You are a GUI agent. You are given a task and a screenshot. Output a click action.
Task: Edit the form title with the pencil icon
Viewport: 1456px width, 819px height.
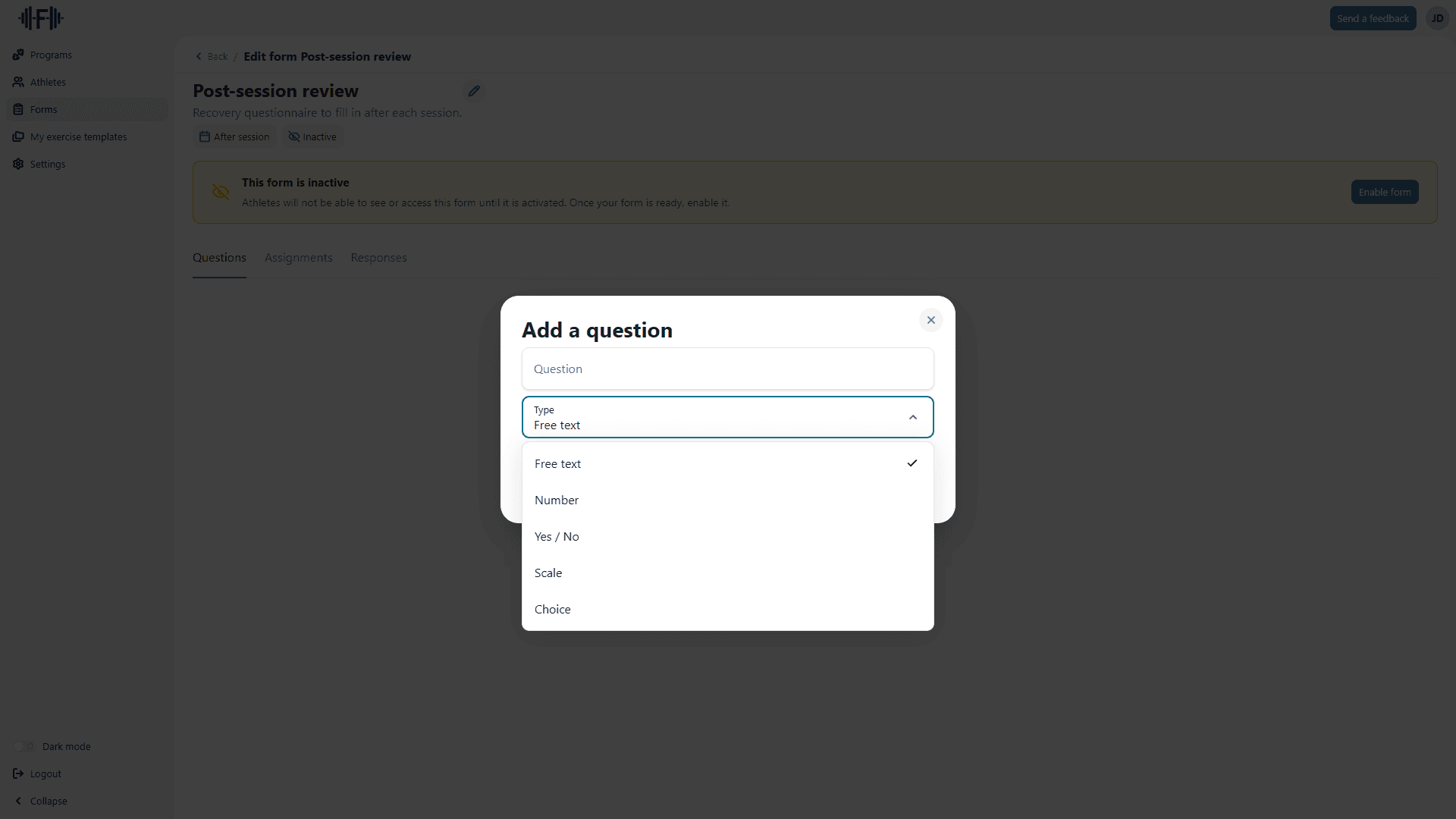coord(474,91)
